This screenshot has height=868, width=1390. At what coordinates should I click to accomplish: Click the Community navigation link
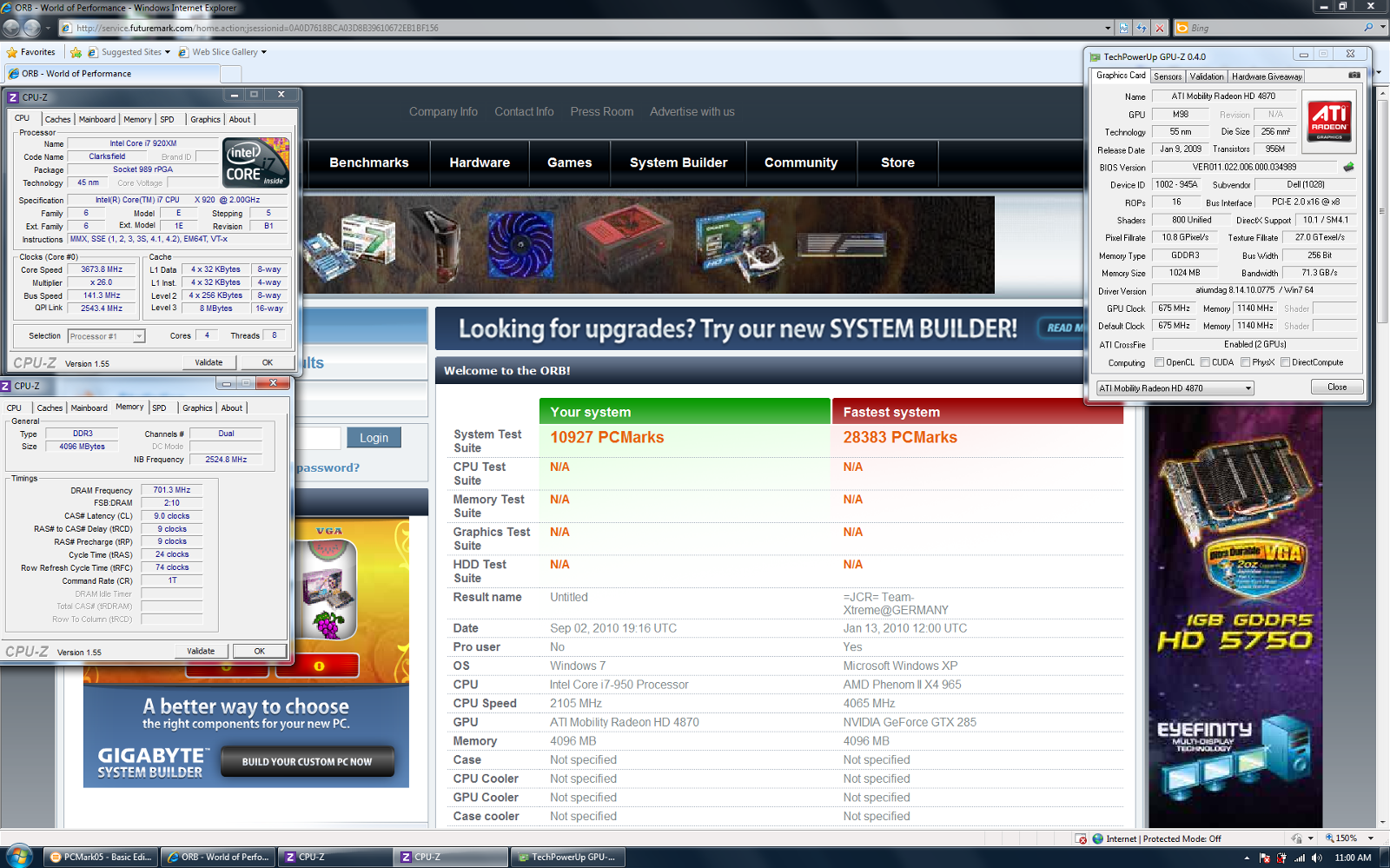tap(801, 162)
